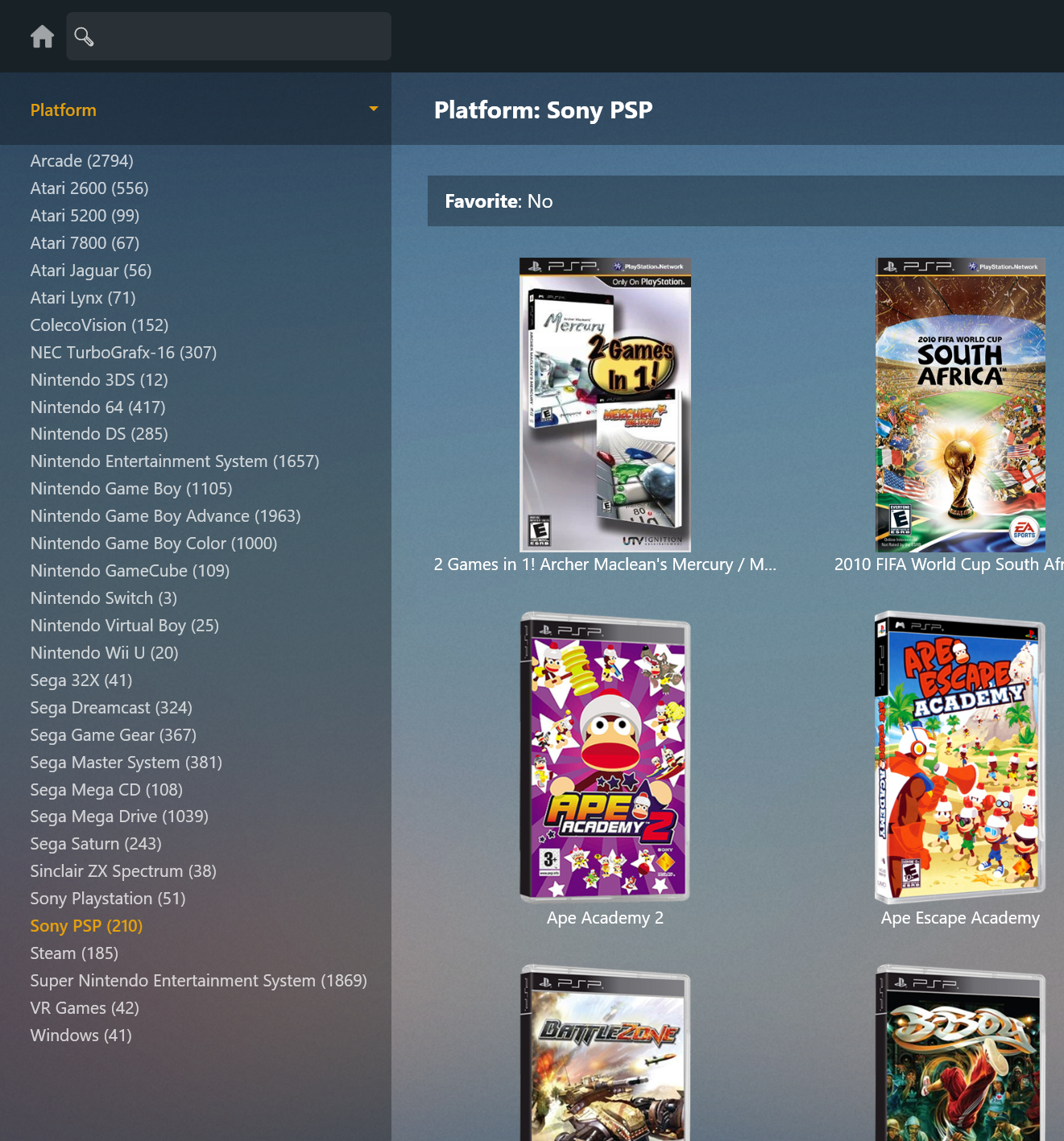Open the Platform dropdown arrow
Viewport: 1064px width, 1141px height.
click(373, 109)
